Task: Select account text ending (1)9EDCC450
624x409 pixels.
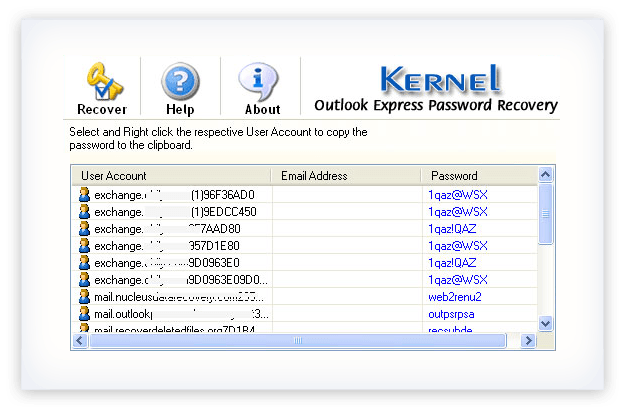Action: click(x=175, y=212)
